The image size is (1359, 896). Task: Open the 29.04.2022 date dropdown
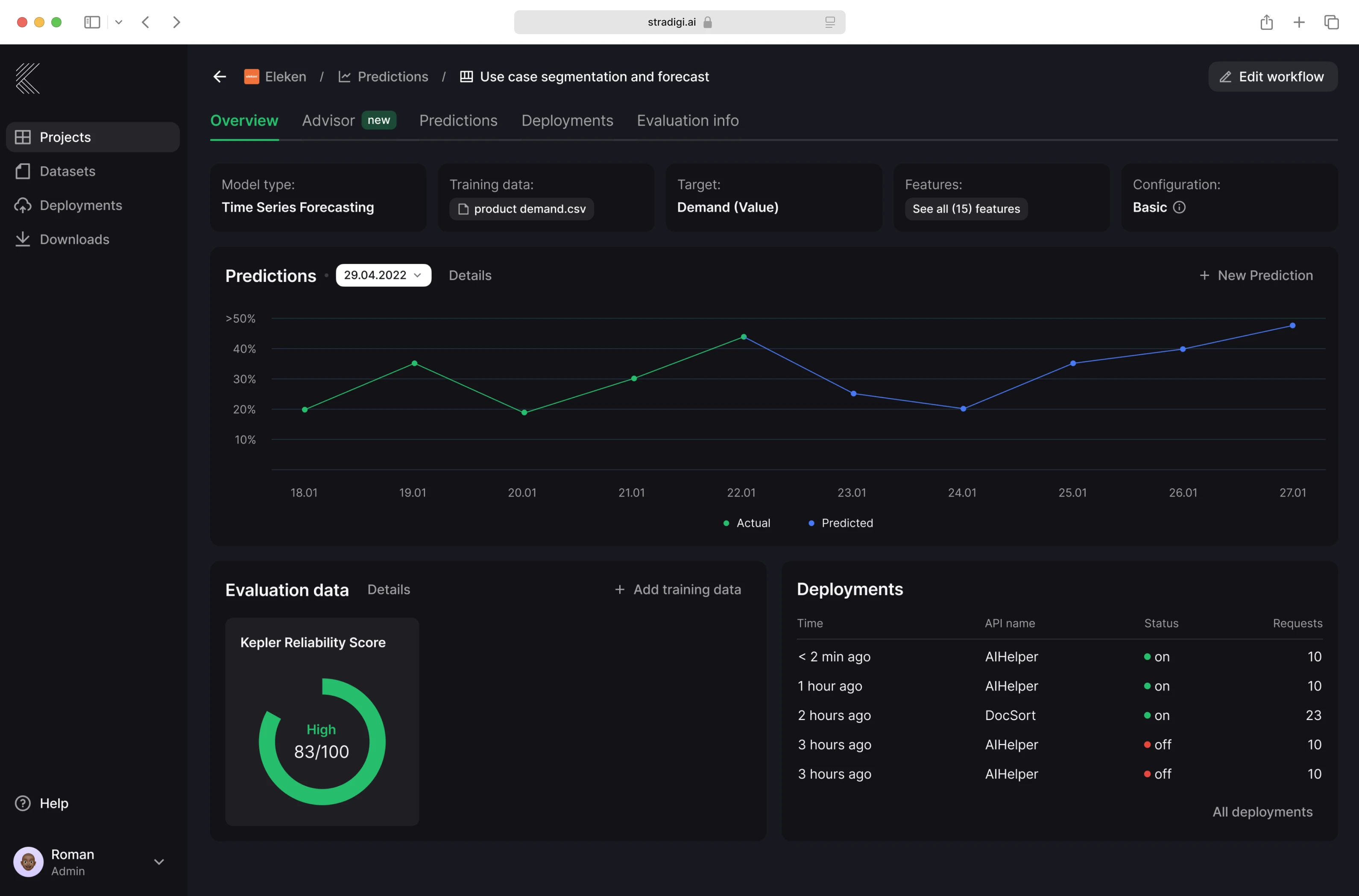point(383,275)
